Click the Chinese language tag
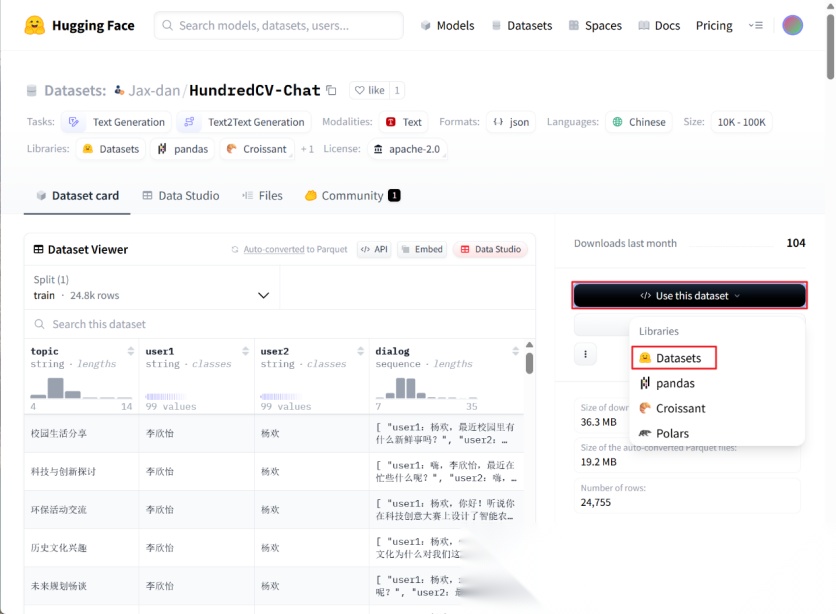 (639, 122)
